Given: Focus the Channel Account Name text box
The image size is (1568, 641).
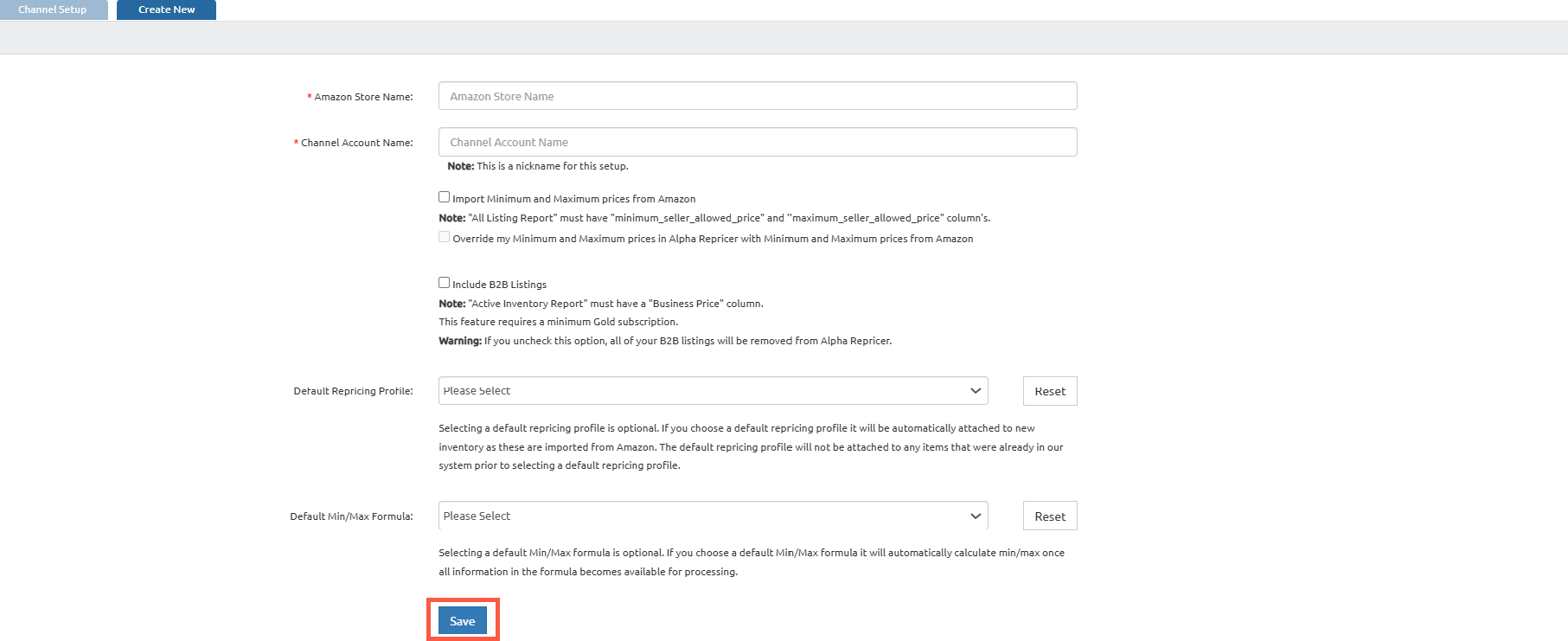Looking at the screenshot, I should coord(757,142).
